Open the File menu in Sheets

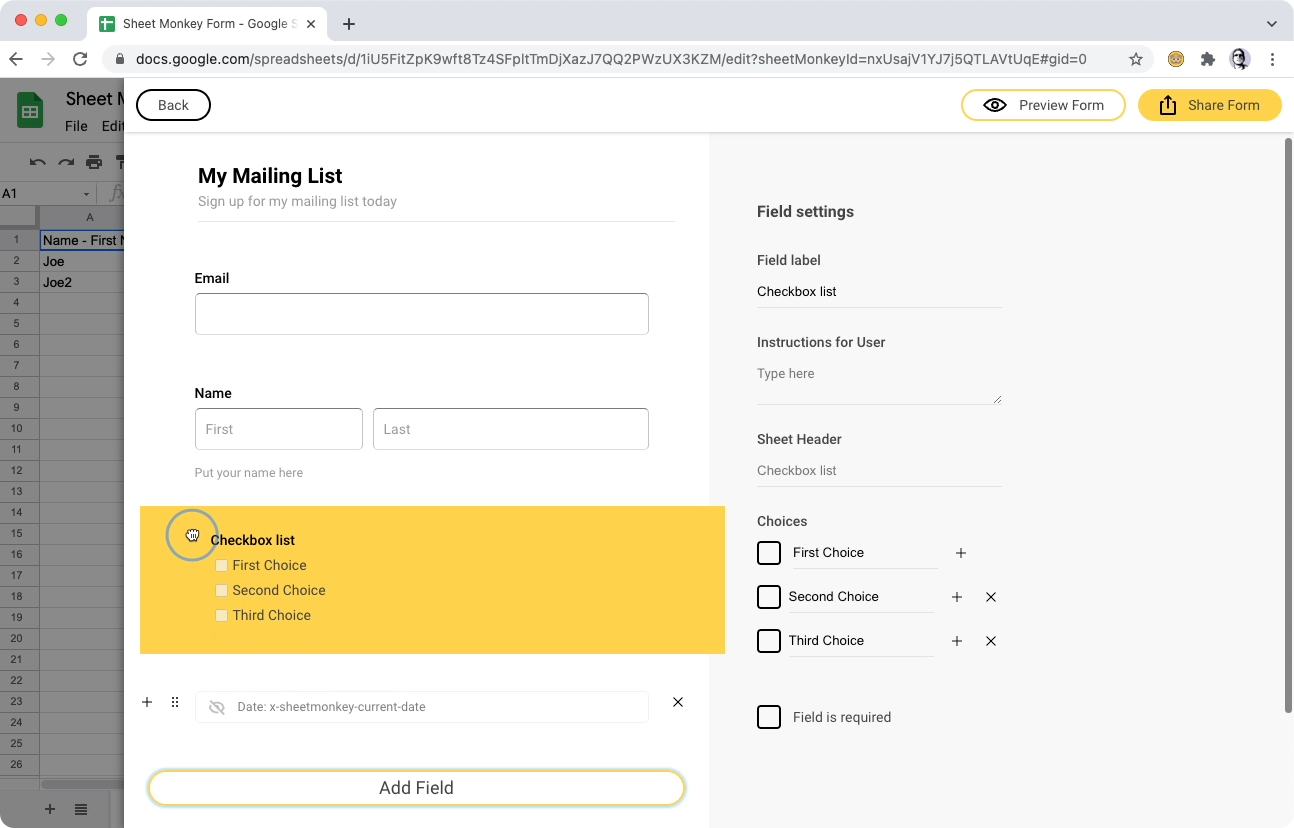(76, 126)
